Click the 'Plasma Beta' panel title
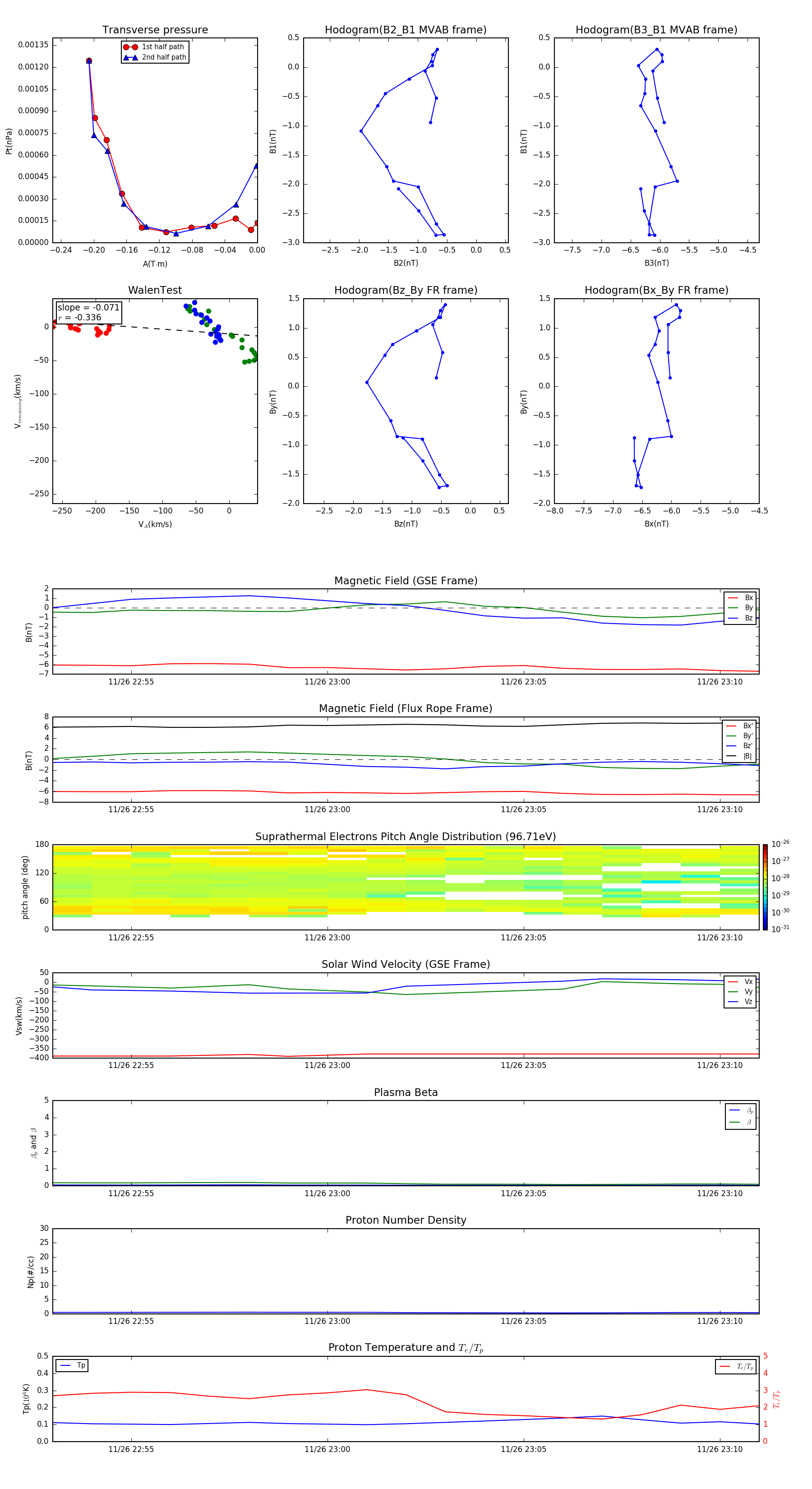 [406, 1092]
